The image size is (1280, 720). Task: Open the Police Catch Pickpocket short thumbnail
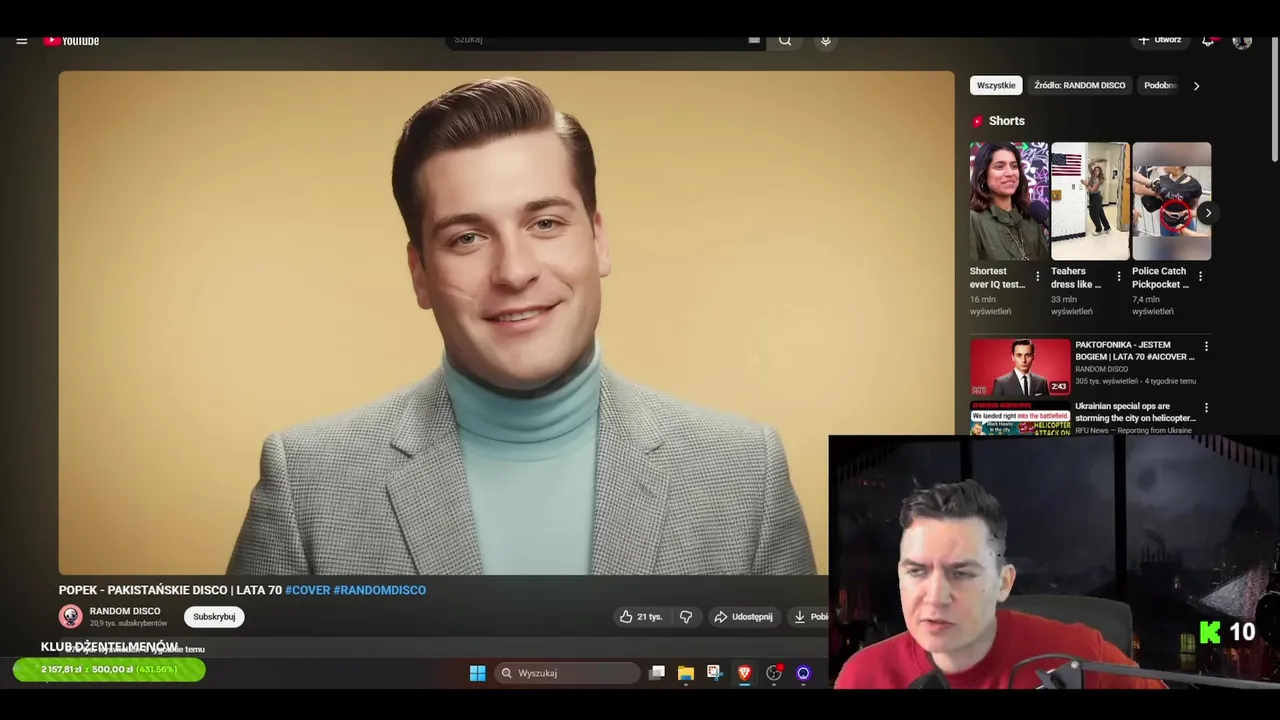pyautogui.click(x=1171, y=201)
